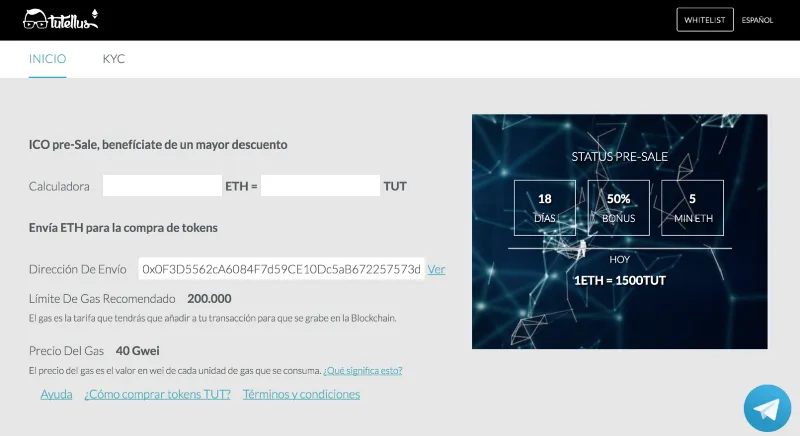This screenshot has height=436, width=800.
Task: Open the ¿Qué significa esto? link
Action: (363, 371)
